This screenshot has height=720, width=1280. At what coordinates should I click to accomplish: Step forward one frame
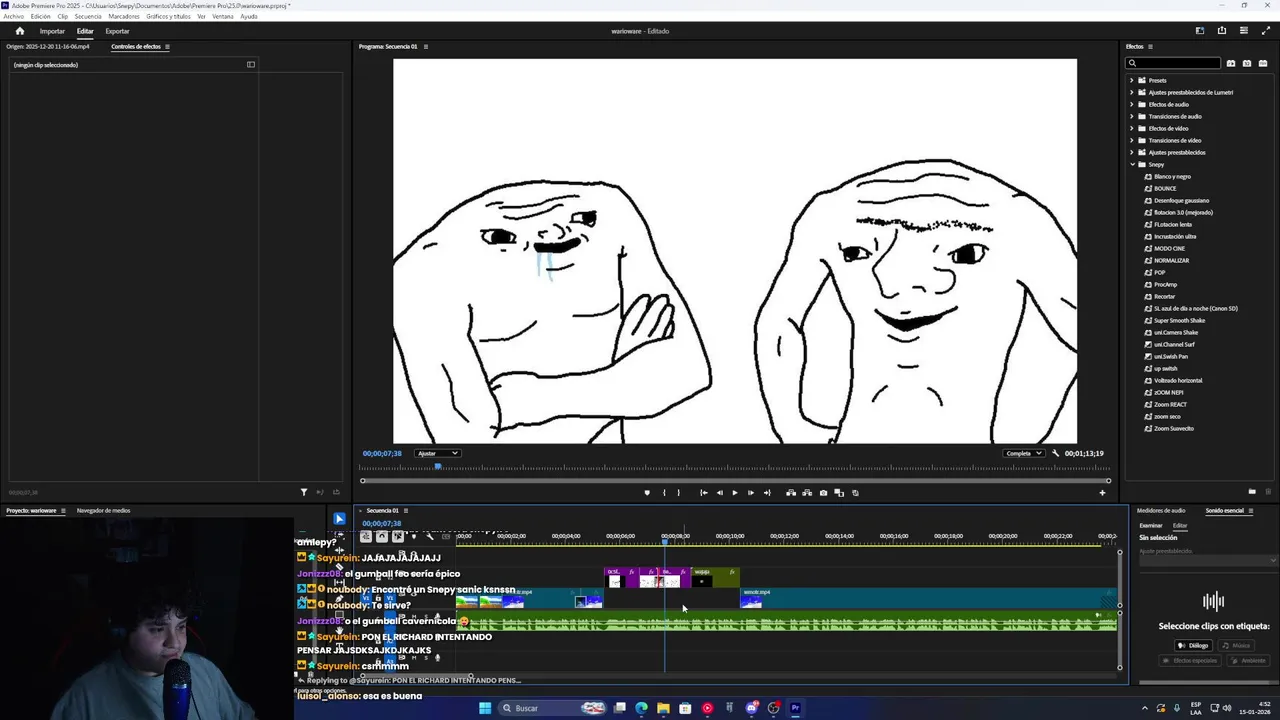pyautogui.click(x=751, y=492)
